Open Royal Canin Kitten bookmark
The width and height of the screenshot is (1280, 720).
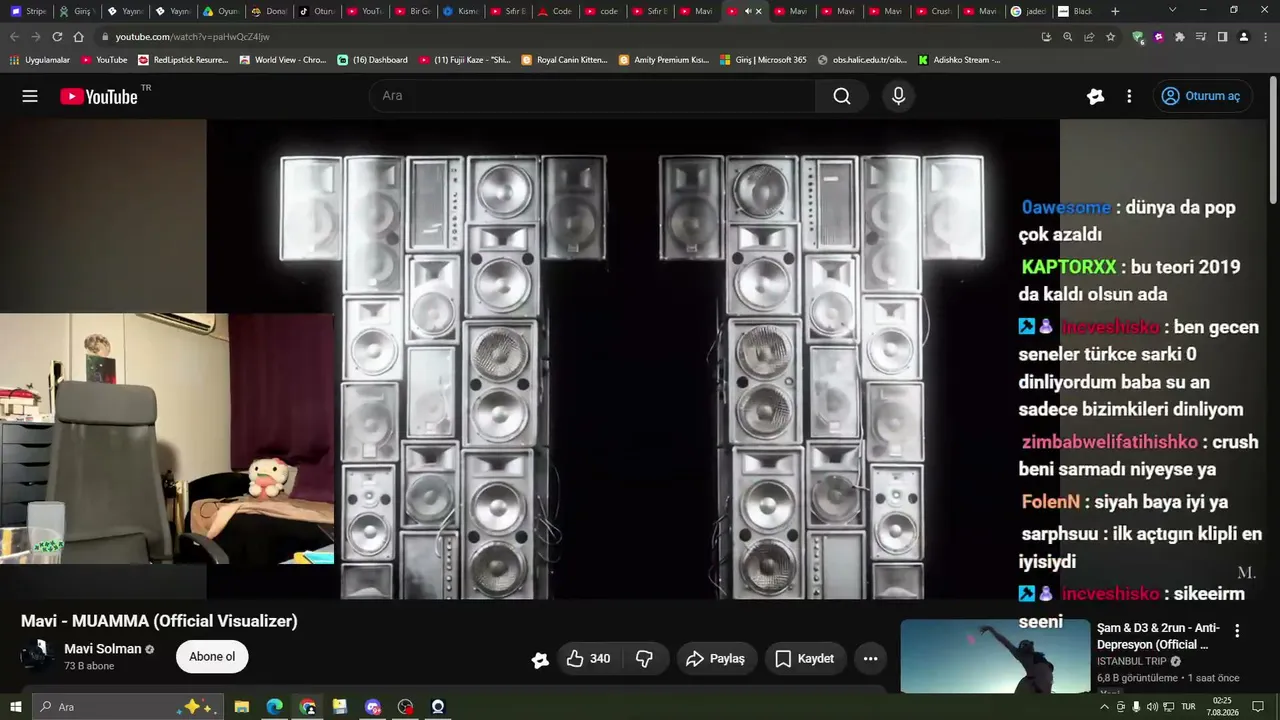pyautogui.click(x=564, y=60)
